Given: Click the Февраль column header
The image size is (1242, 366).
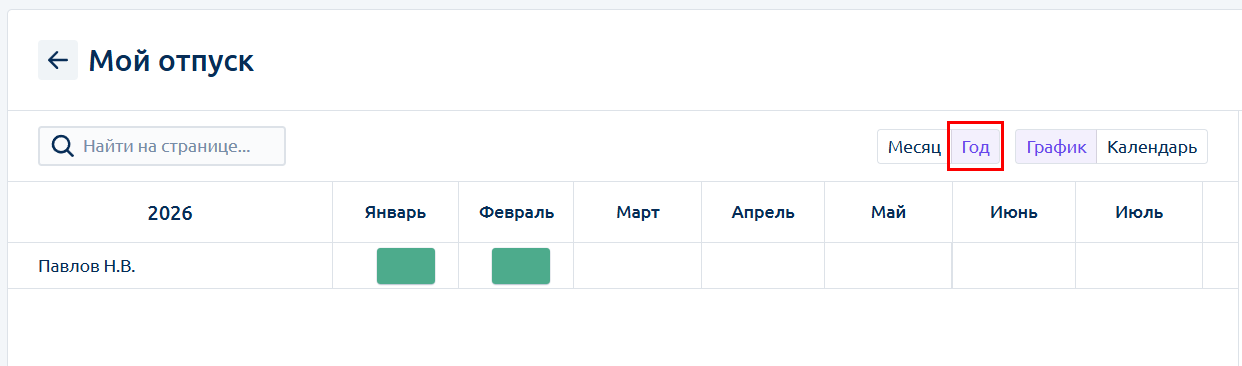Looking at the screenshot, I should 516,212.
